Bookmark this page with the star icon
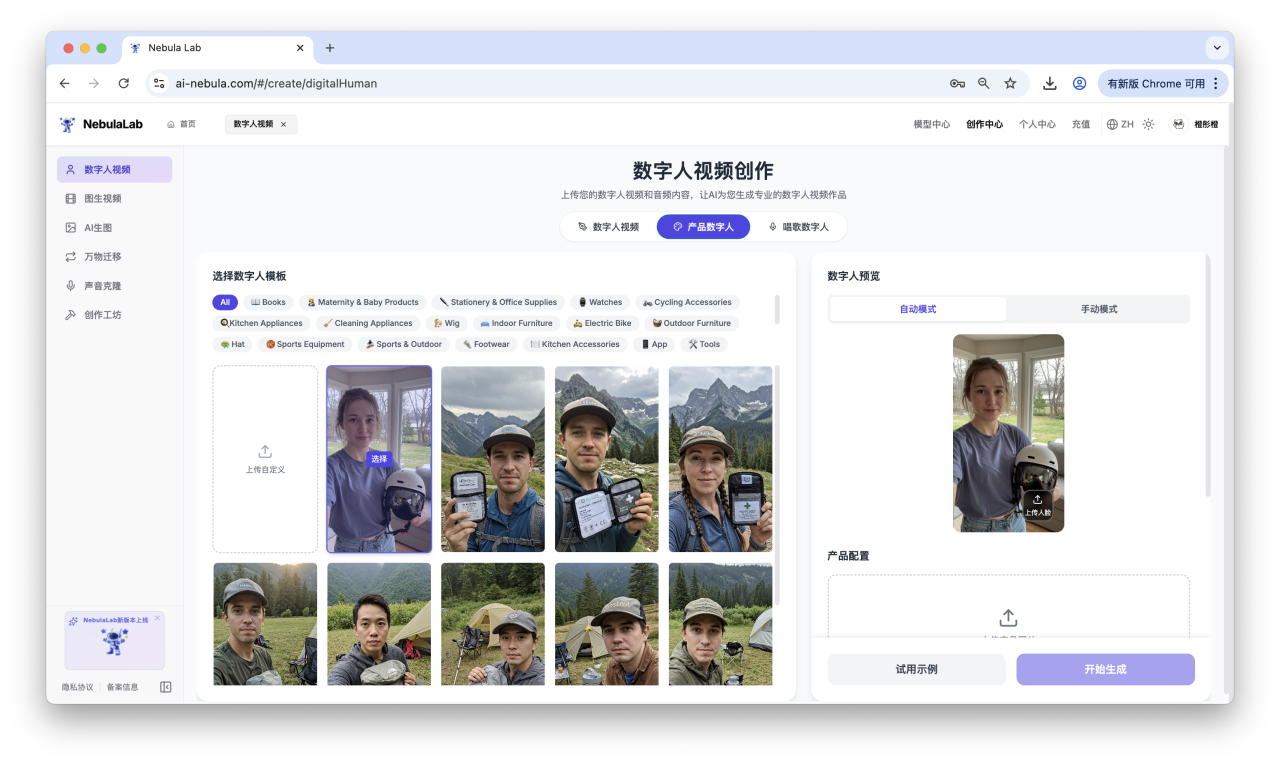Image resolution: width=1280 pixels, height=765 pixels. pyautogui.click(x=1010, y=83)
